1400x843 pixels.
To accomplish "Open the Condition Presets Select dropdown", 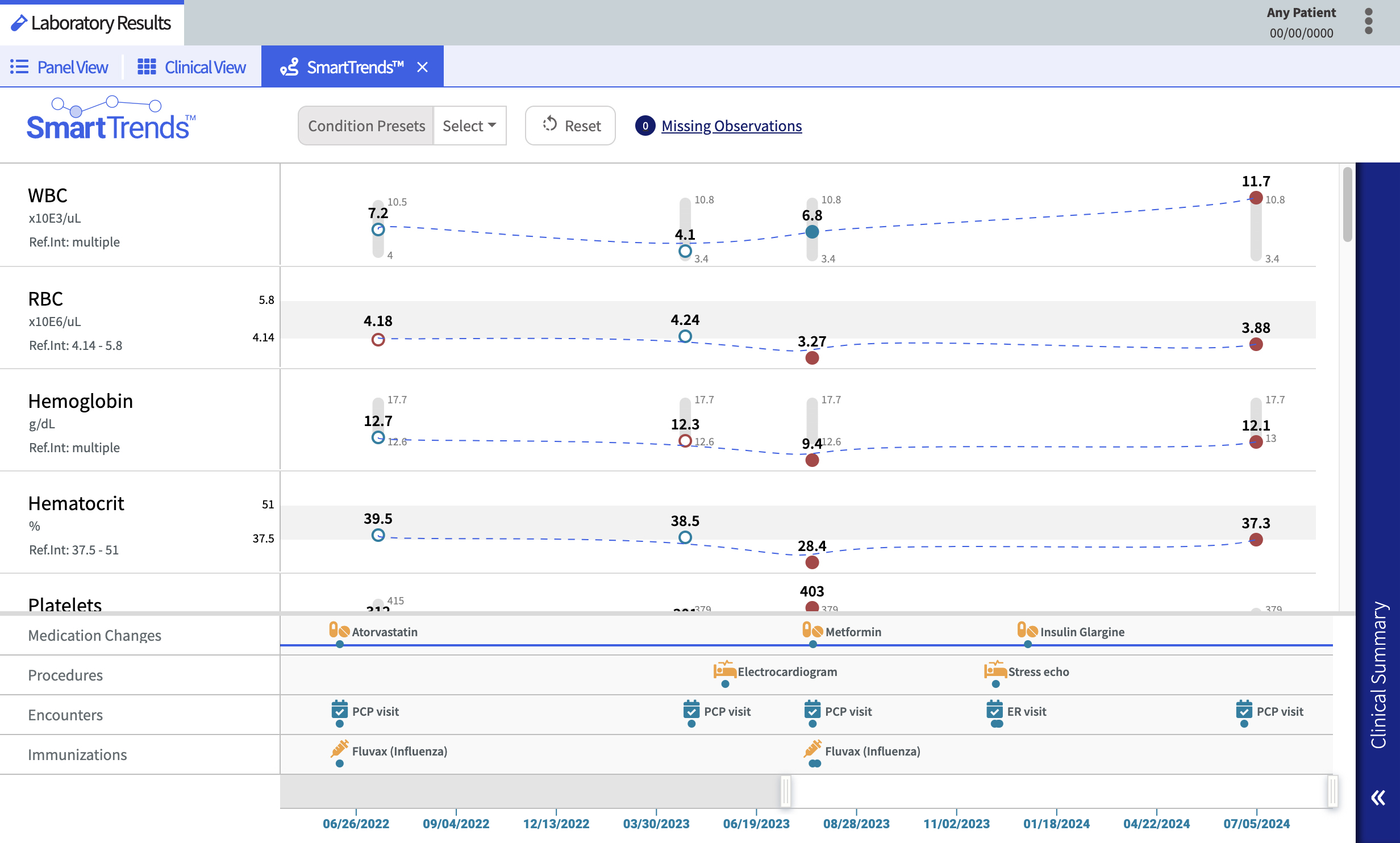I will click(469, 126).
